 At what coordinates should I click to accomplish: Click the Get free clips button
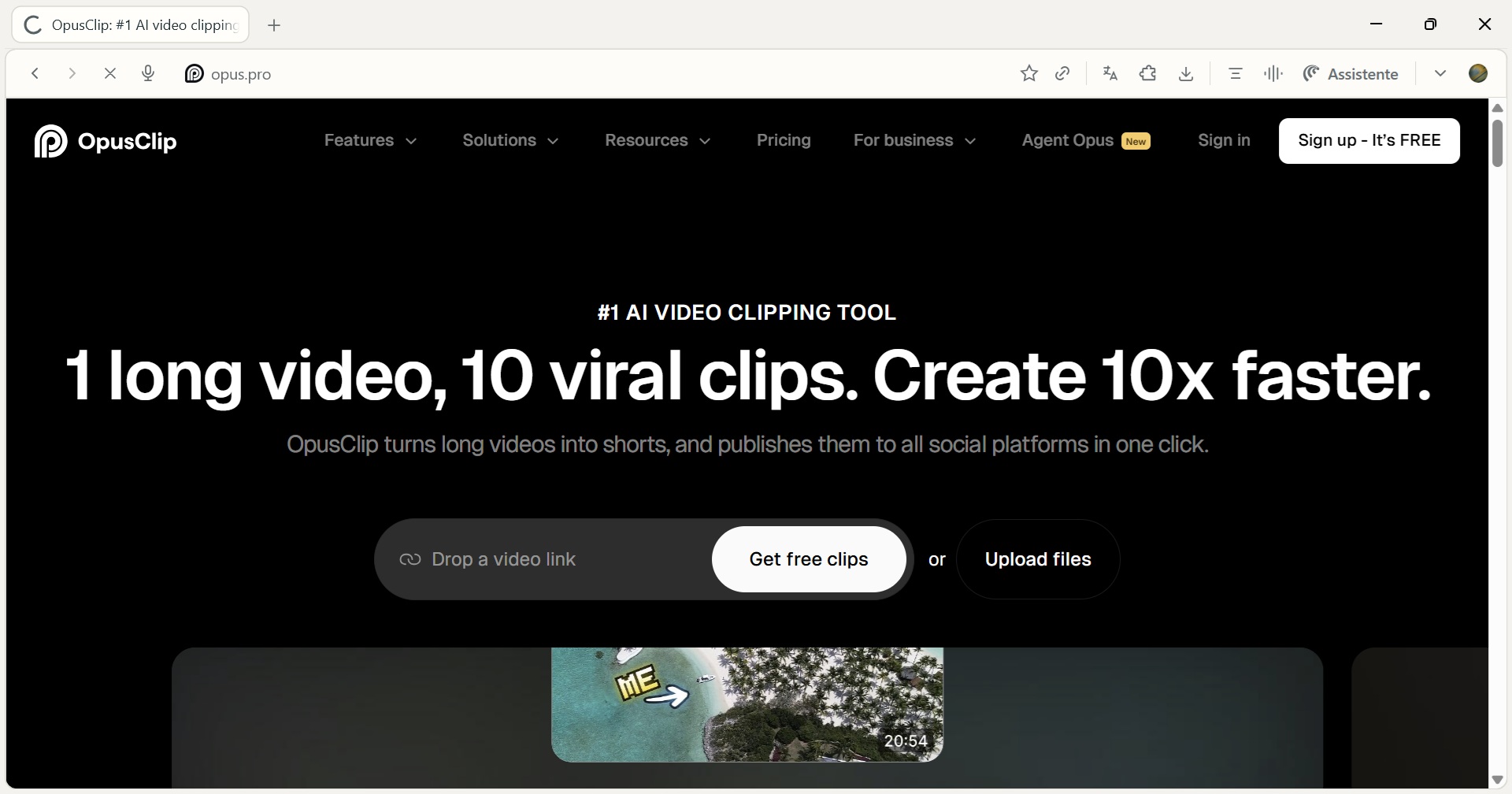click(809, 559)
